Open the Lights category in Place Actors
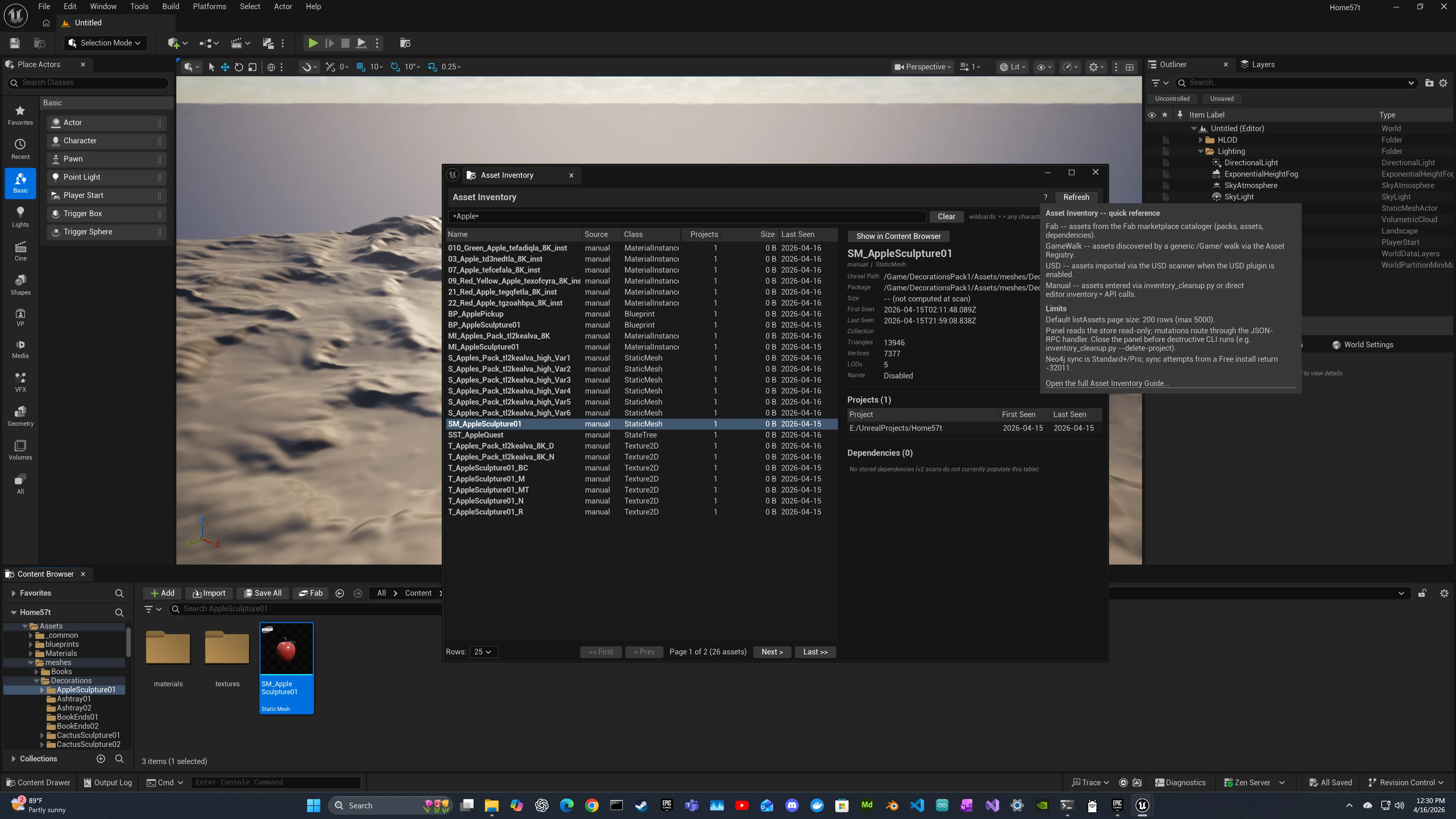Screen dimensions: 1456x819 [x=20, y=217]
